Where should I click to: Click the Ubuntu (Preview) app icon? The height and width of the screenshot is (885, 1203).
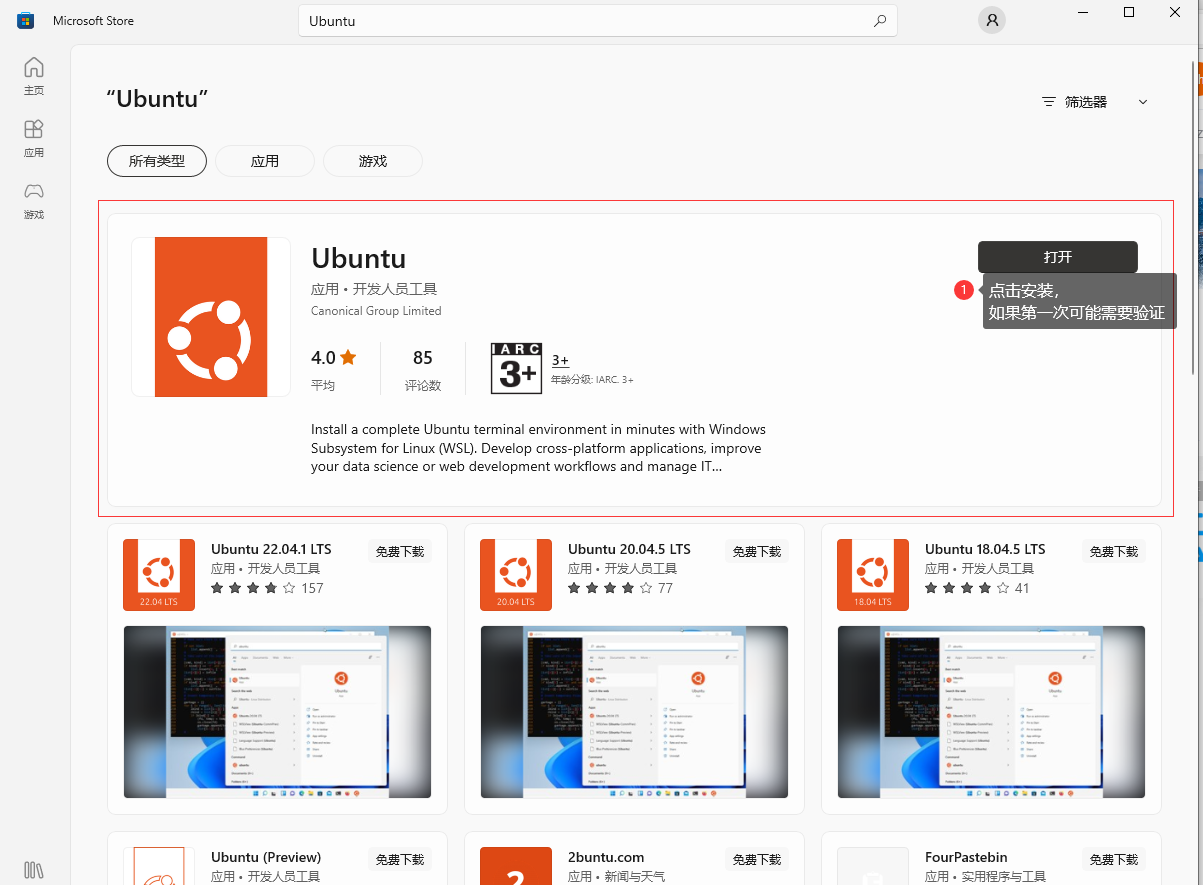coord(159,866)
